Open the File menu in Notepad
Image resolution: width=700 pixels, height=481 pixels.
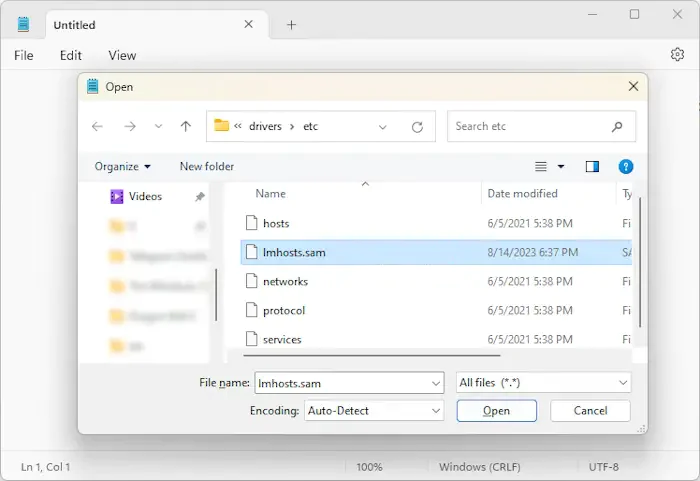tap(24, 55)
